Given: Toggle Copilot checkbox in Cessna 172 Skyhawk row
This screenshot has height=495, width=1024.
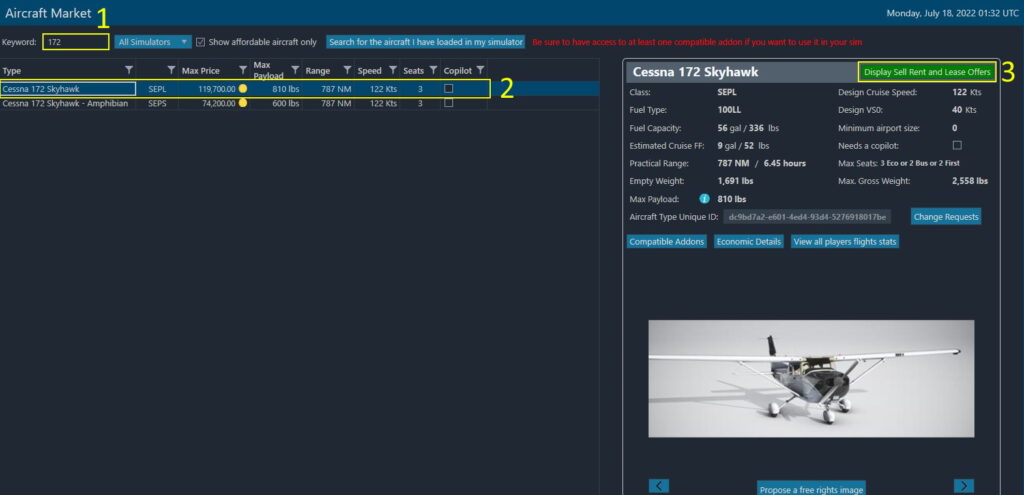Looking at the screenshot, I should pos(448,89).
